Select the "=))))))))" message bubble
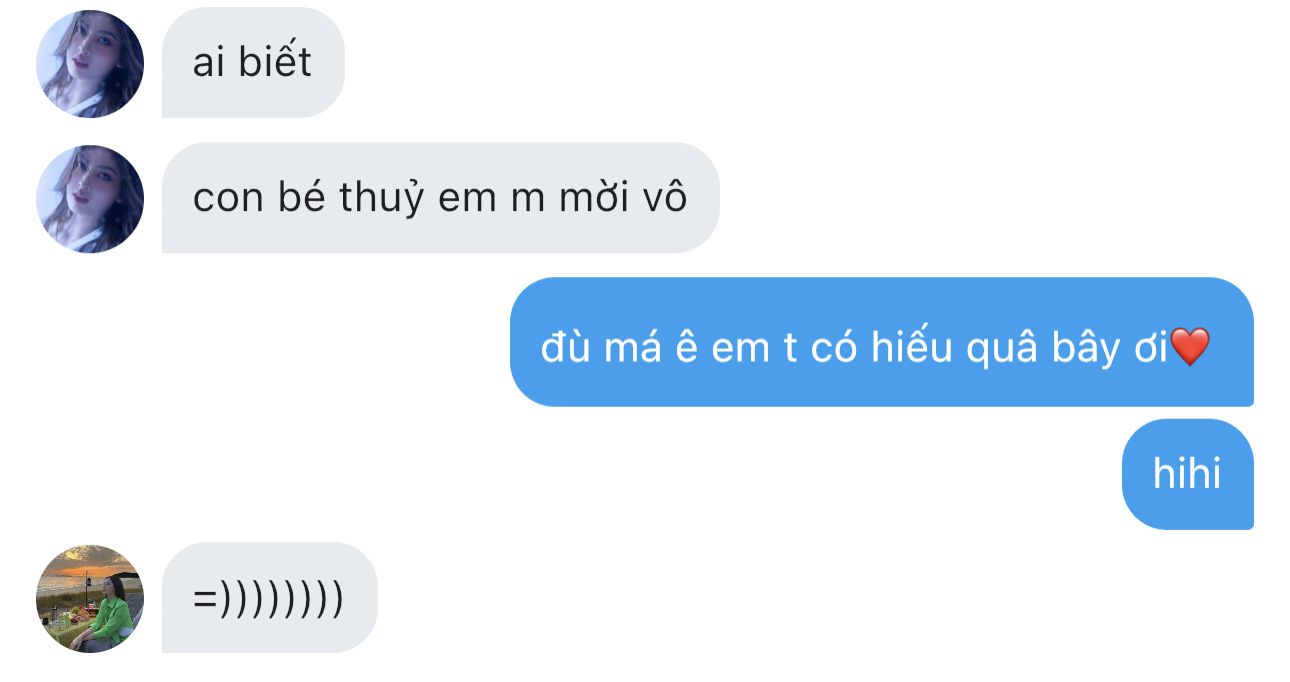The width and height of the screenshot is (1290, 682). point(269,598)
